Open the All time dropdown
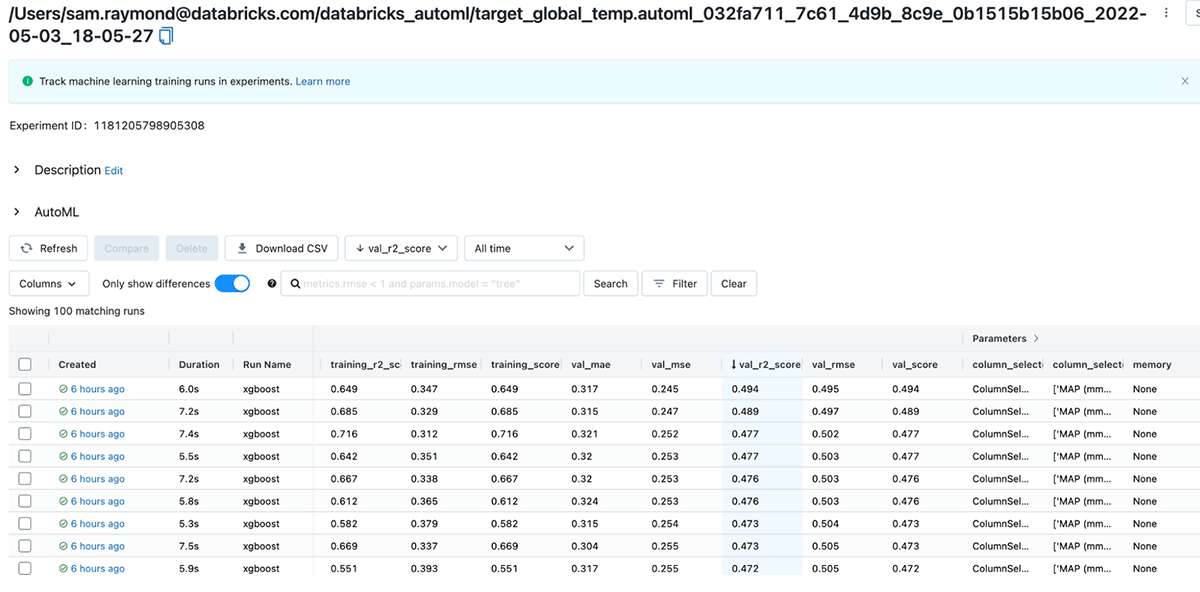 524,248
